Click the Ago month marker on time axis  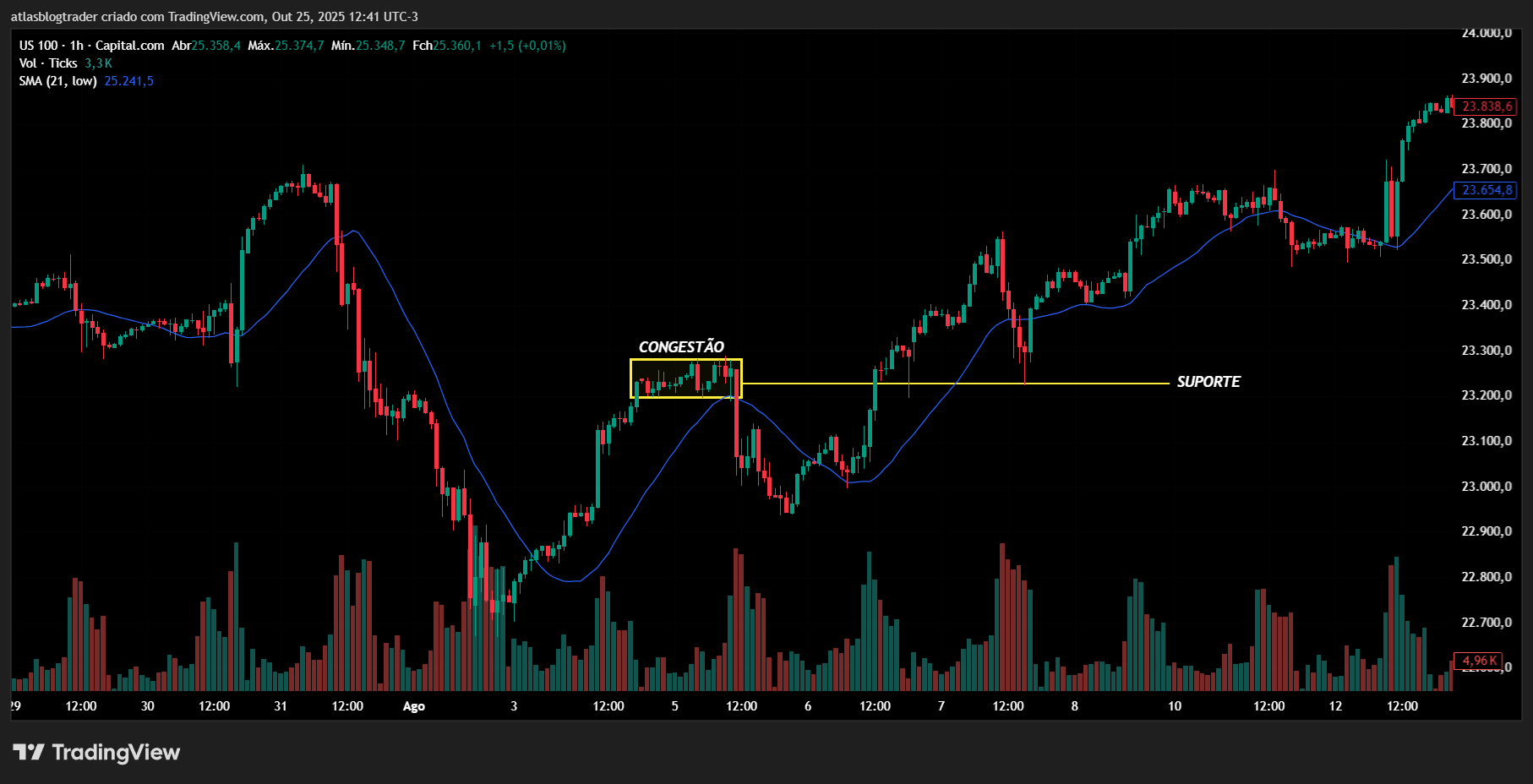(414, 706)
